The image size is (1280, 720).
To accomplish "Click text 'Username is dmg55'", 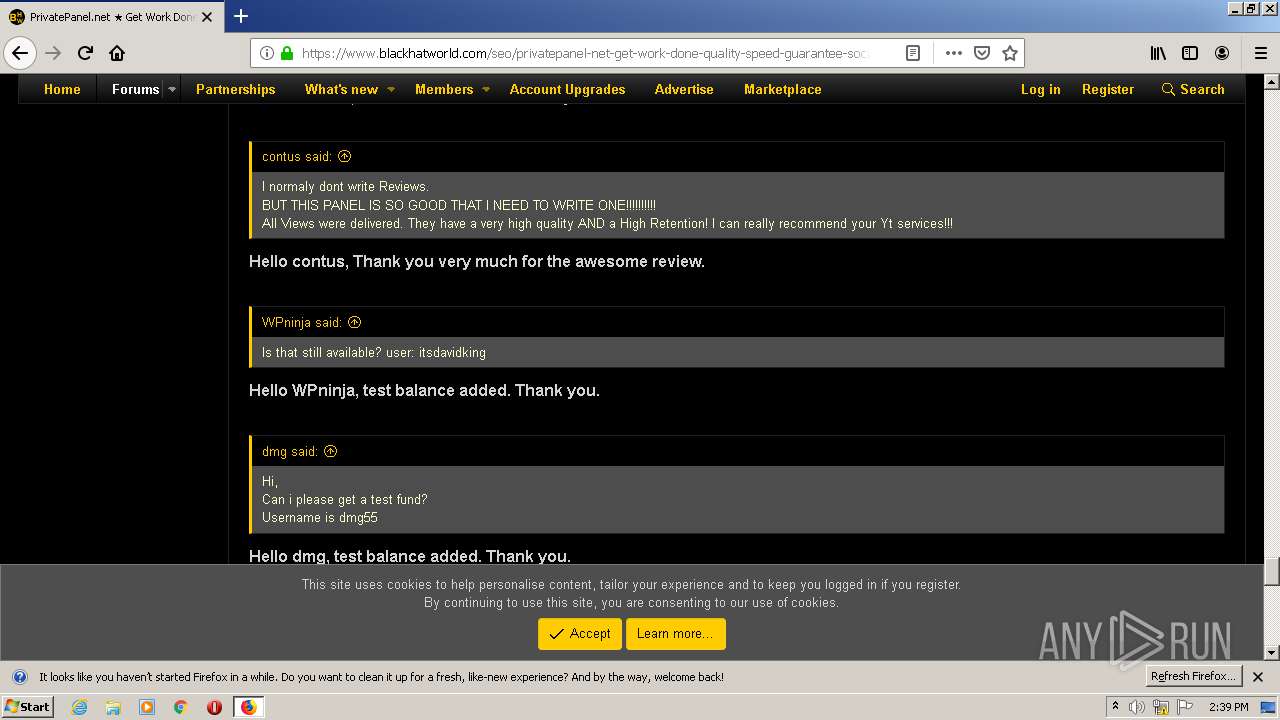I will 320,518.
